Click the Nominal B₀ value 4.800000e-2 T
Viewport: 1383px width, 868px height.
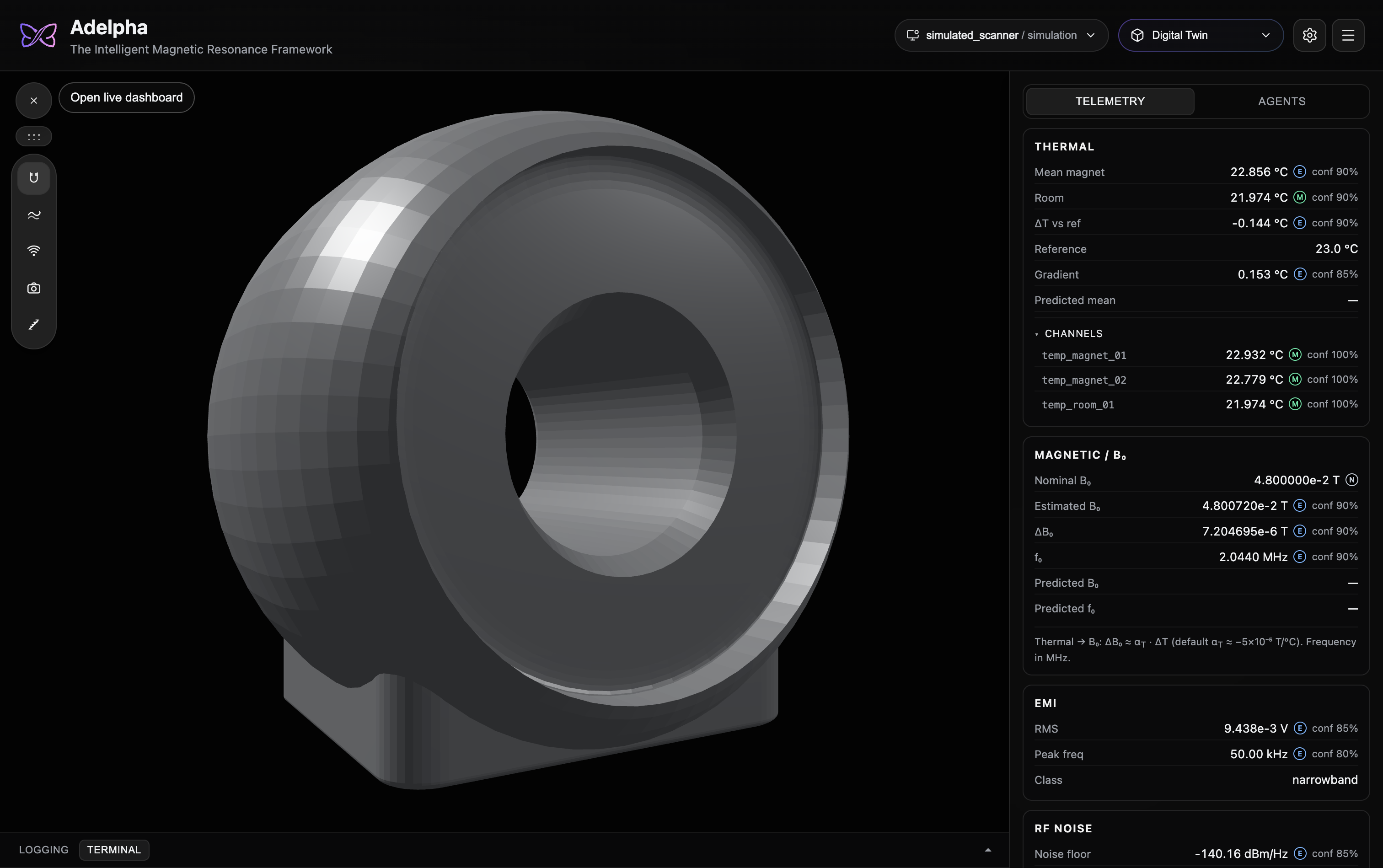pos(1297,480)
